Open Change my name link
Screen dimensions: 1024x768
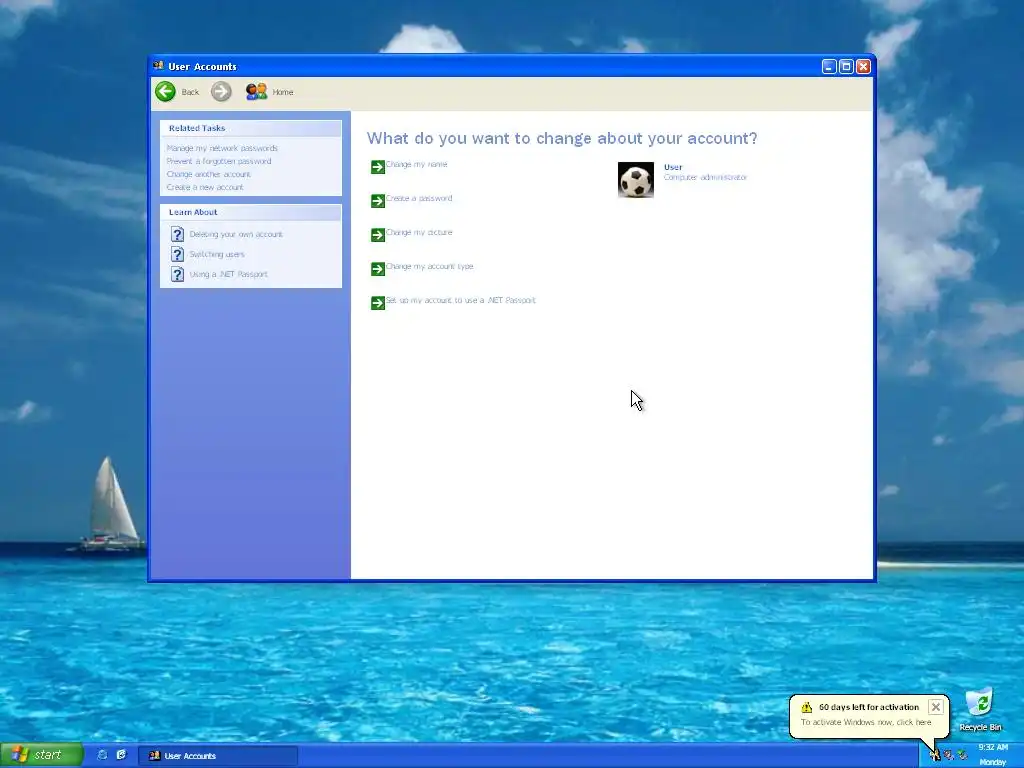417,164
